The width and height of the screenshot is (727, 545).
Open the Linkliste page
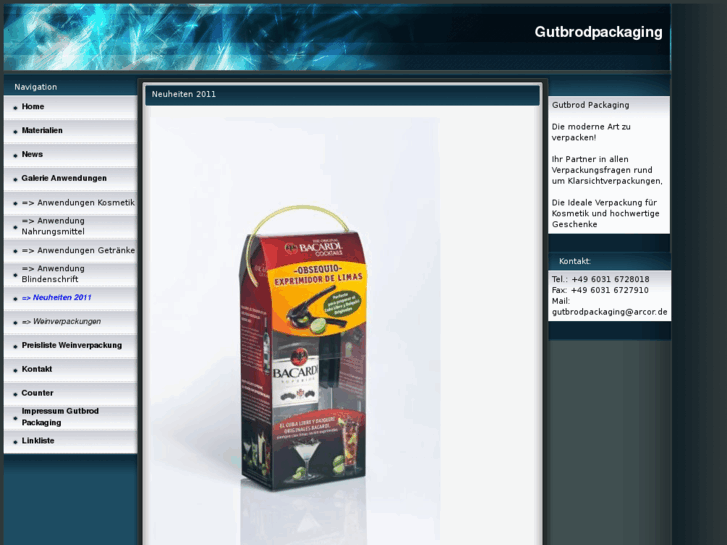pyautogui.click(x=38, y=441)
